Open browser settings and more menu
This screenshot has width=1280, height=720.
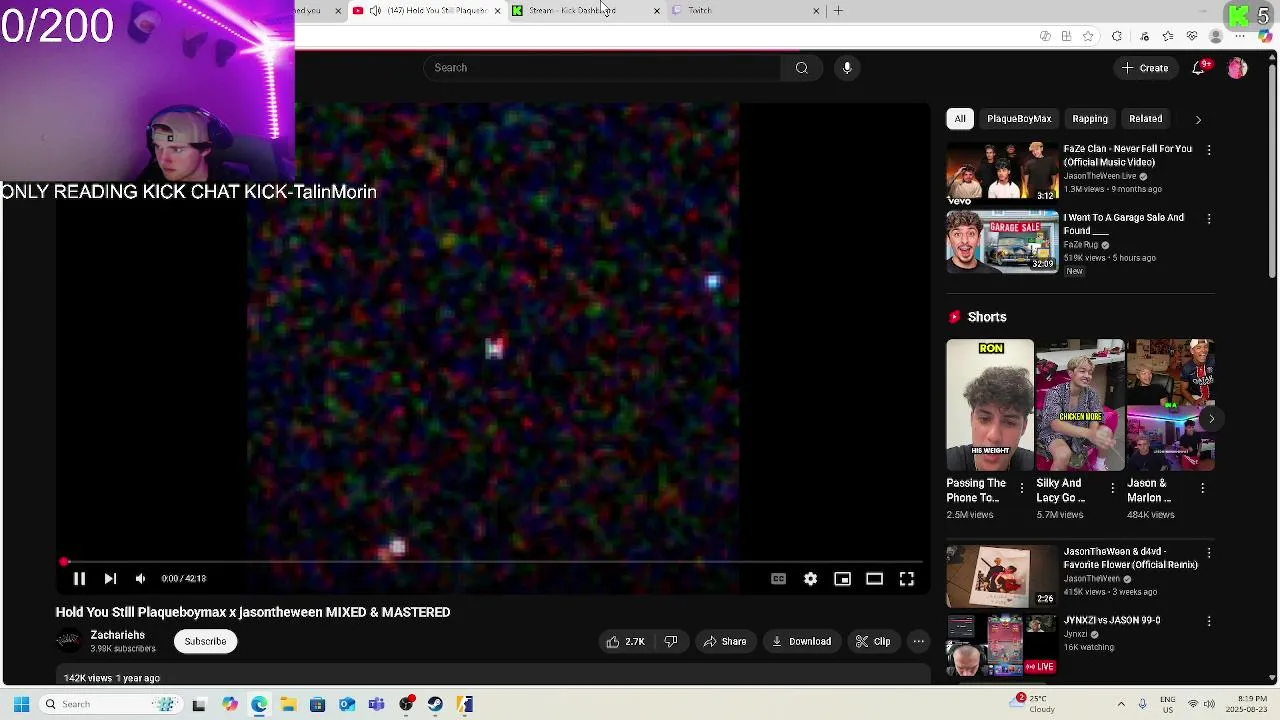[x=1240, y=36]
